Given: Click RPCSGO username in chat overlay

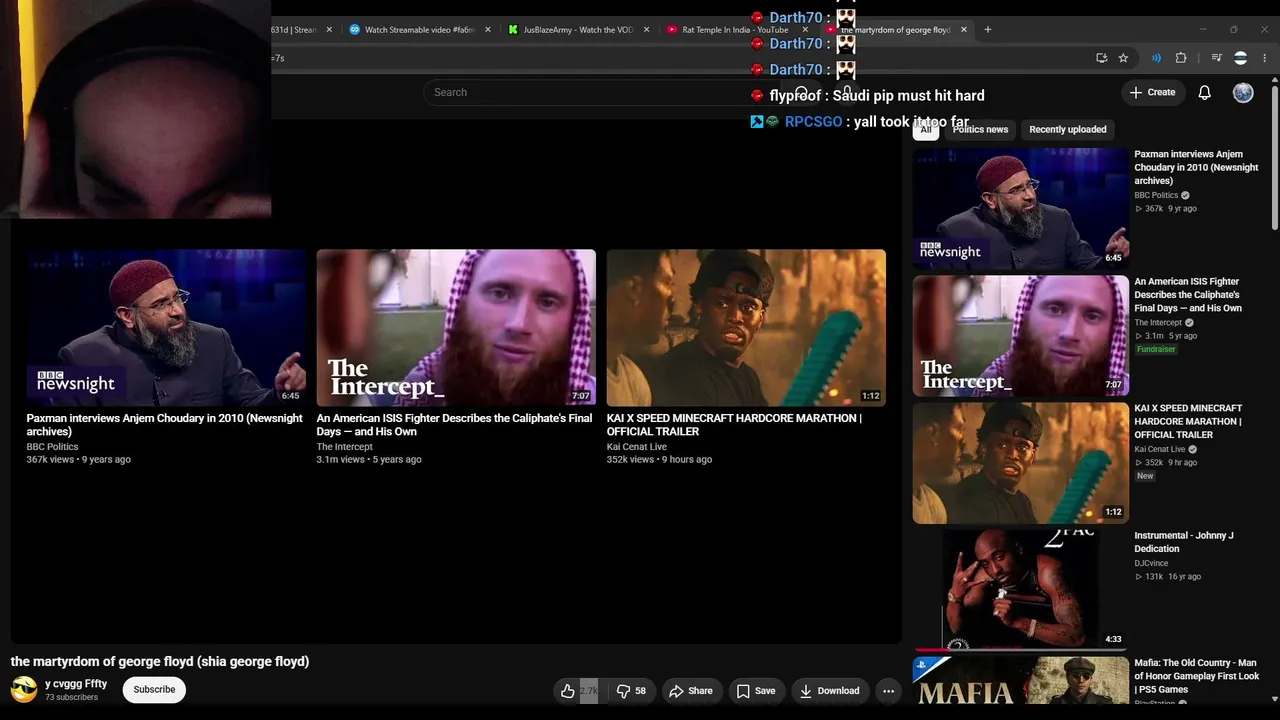Looking at the screenshot, I should tap(814, 122).
